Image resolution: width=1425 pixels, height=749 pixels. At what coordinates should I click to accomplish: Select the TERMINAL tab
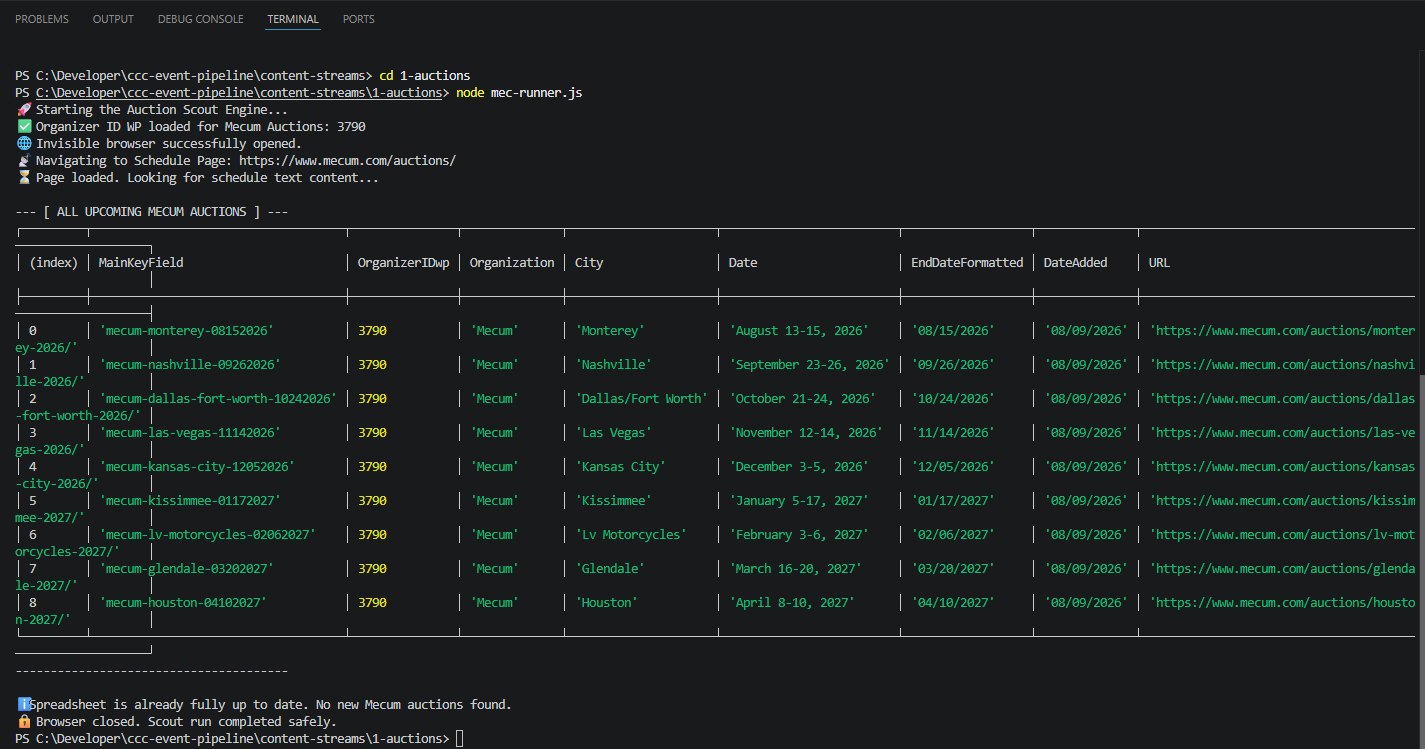[x=293, y=19]
